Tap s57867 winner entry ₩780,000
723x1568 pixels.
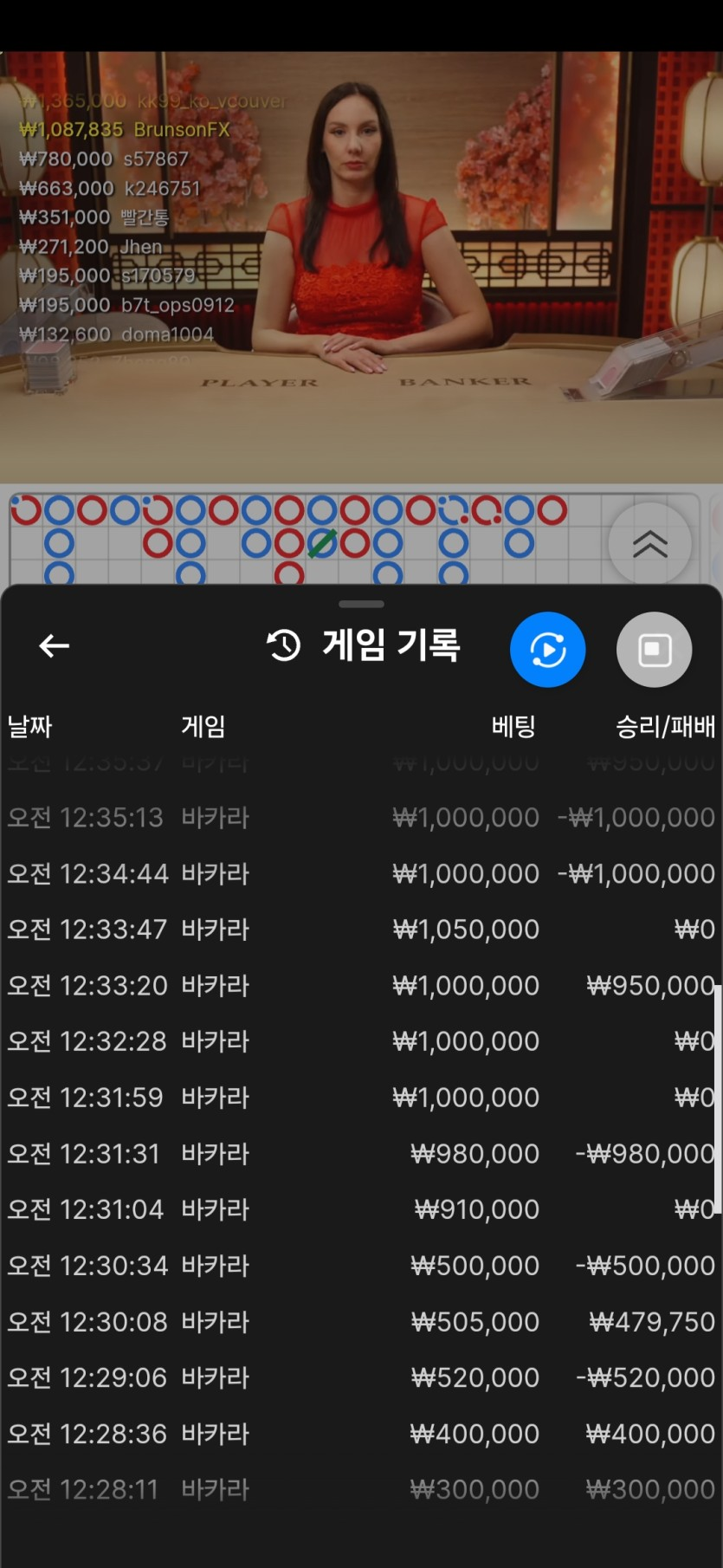tap(104, 159)
